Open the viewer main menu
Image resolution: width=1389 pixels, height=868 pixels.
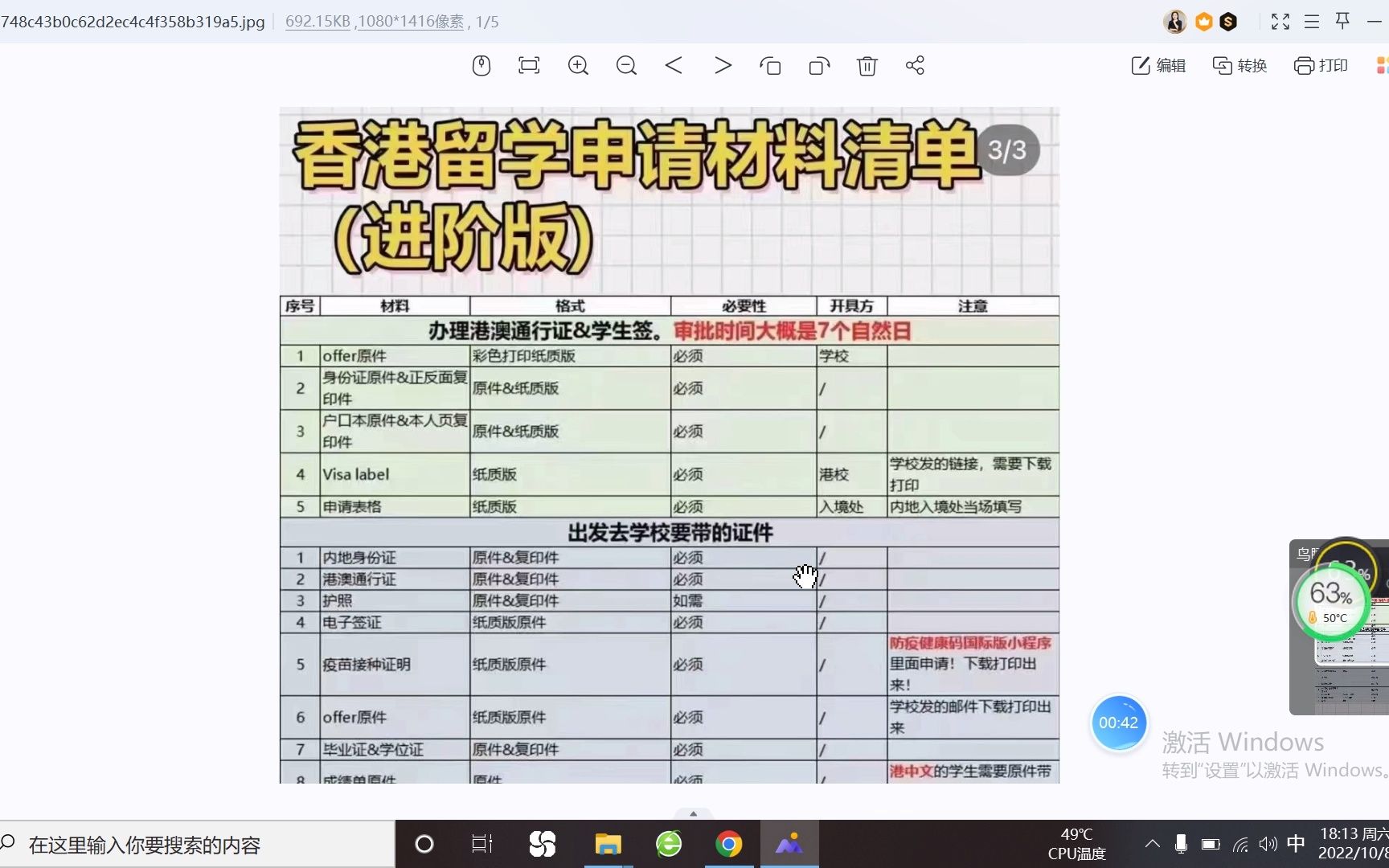(x=1312, y=22)
